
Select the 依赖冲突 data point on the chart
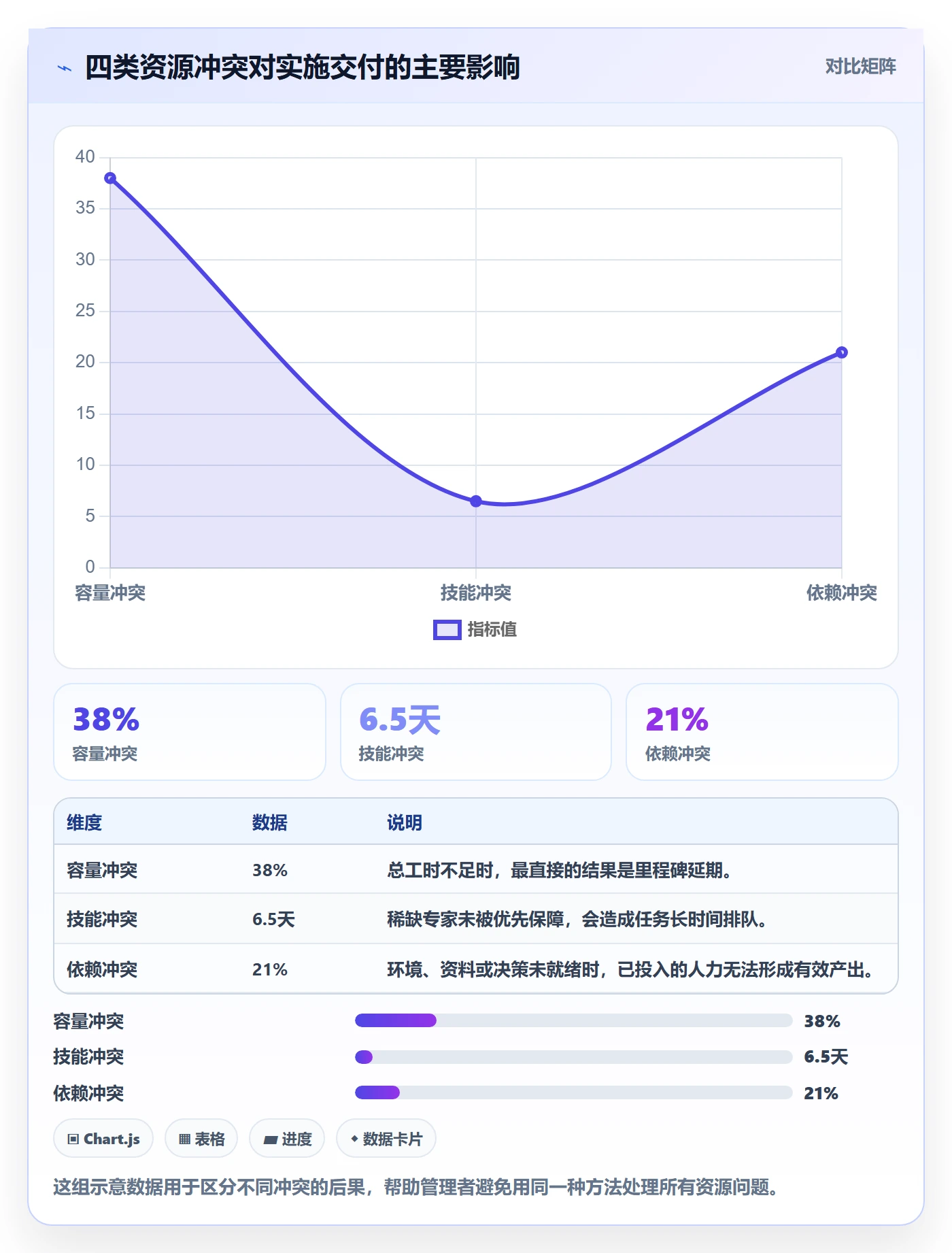(x=842, y=352)
